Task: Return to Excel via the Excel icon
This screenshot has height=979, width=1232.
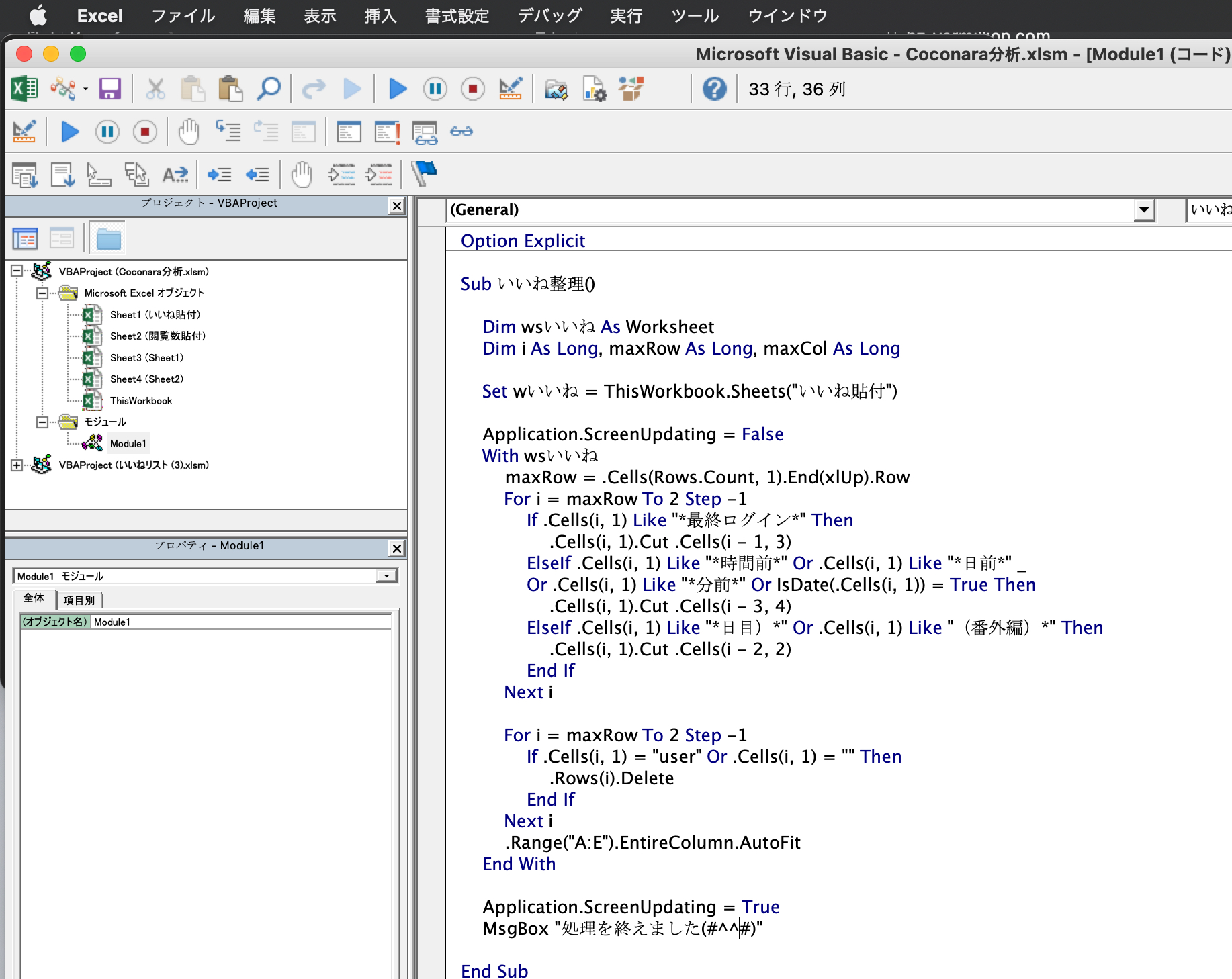Action: 25,89
